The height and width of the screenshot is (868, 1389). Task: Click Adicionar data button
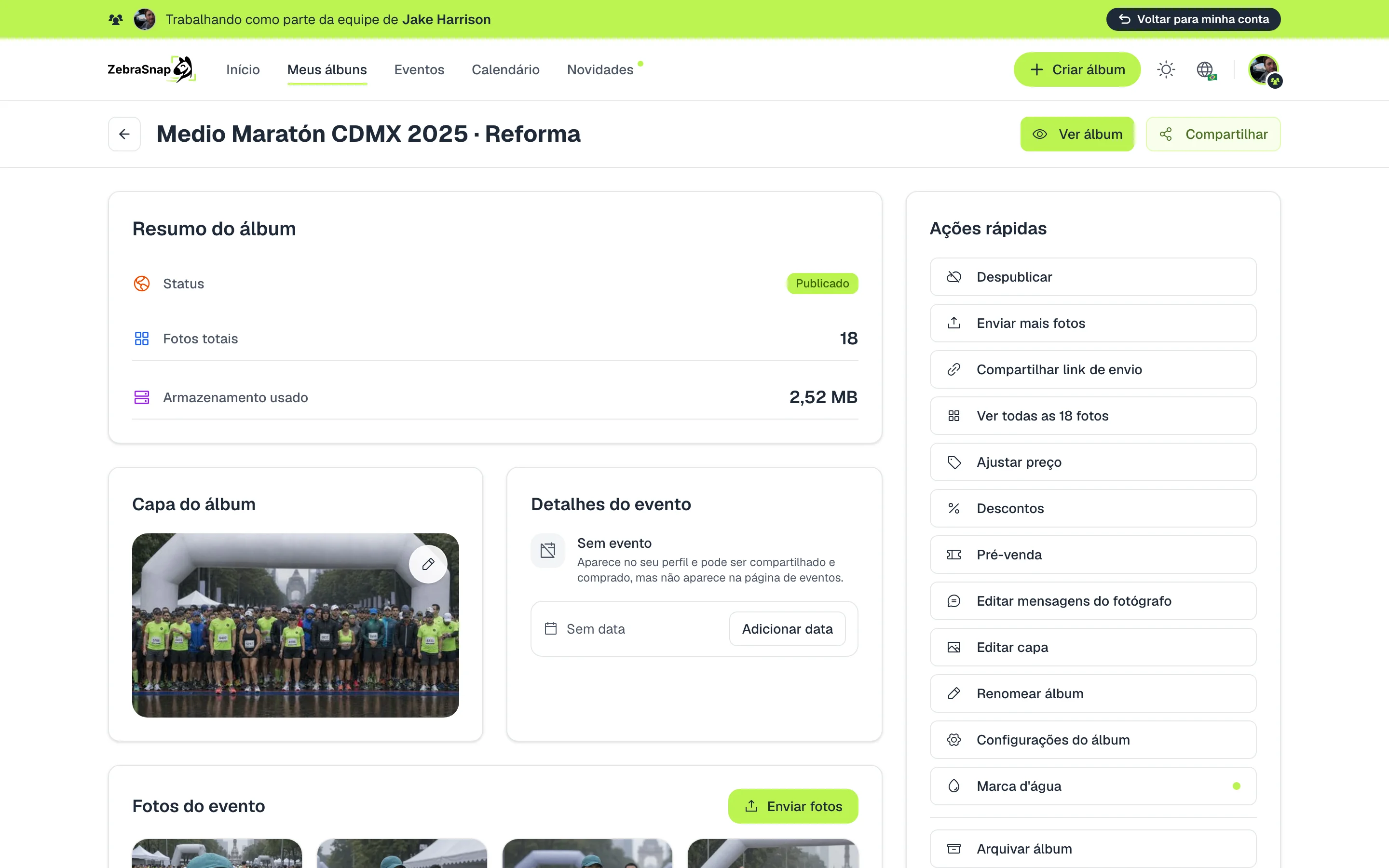(x=787, y=629)
